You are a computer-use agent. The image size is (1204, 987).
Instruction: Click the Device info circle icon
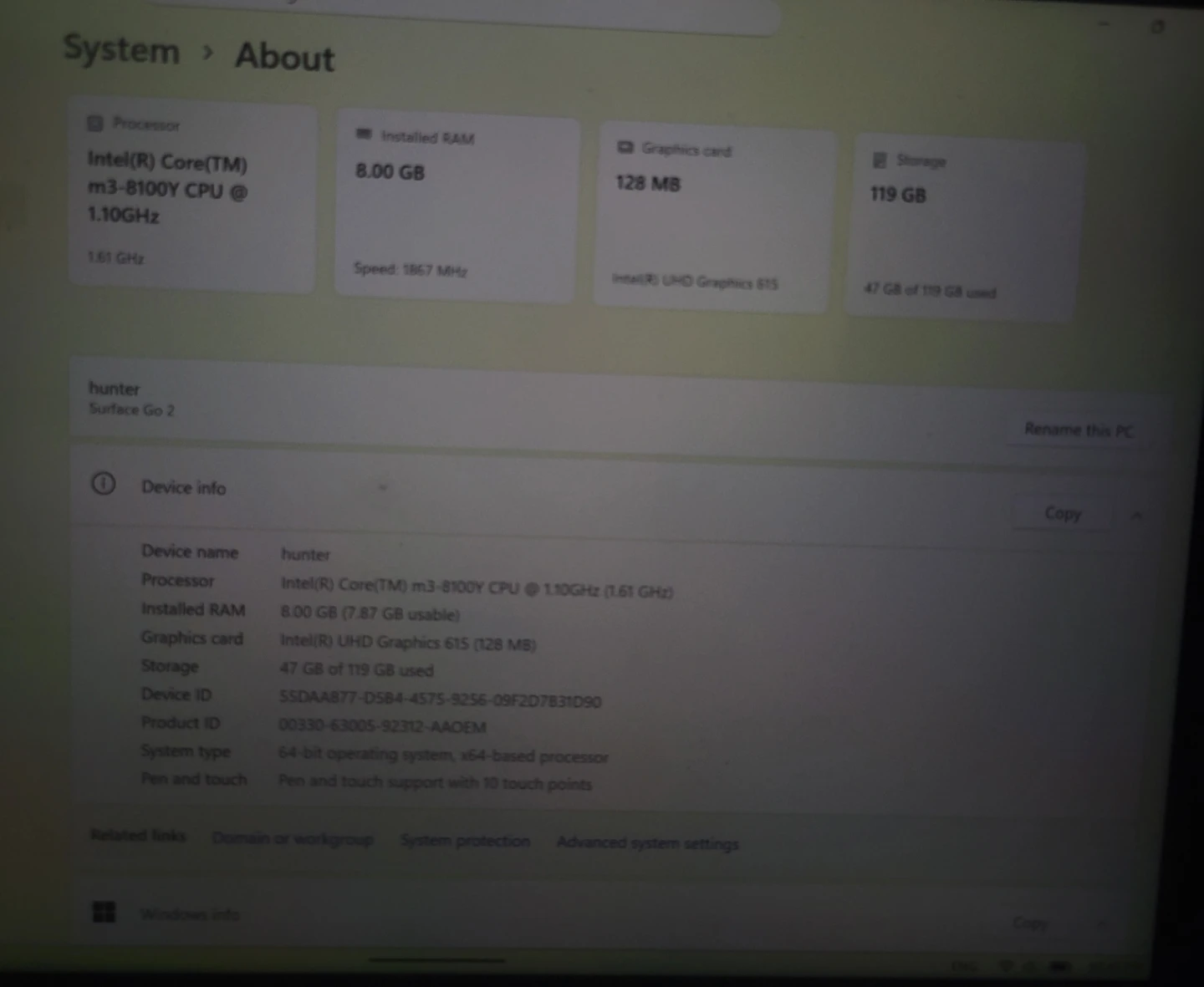point(104,484)
